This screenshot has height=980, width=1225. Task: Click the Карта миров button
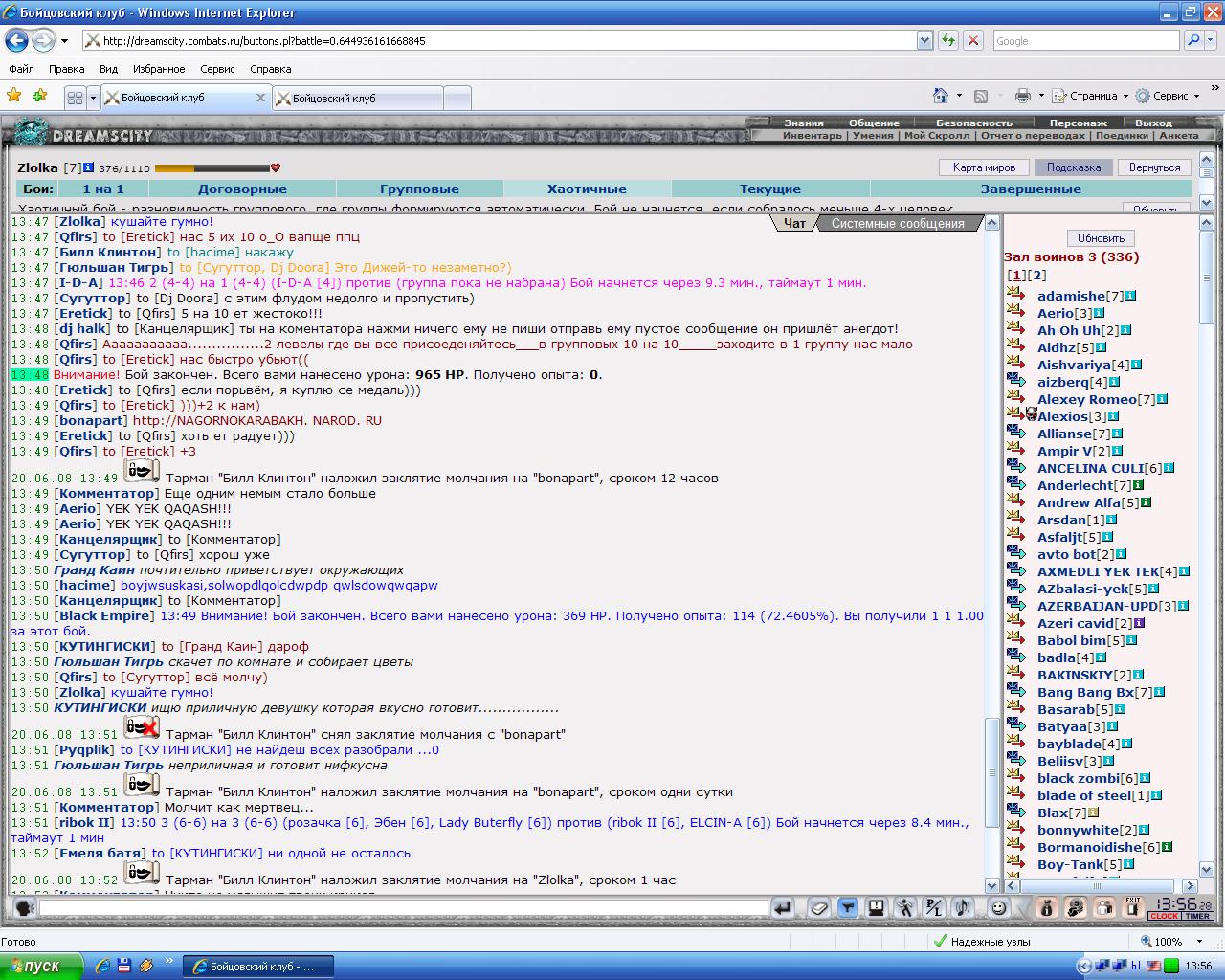point(984,167)
